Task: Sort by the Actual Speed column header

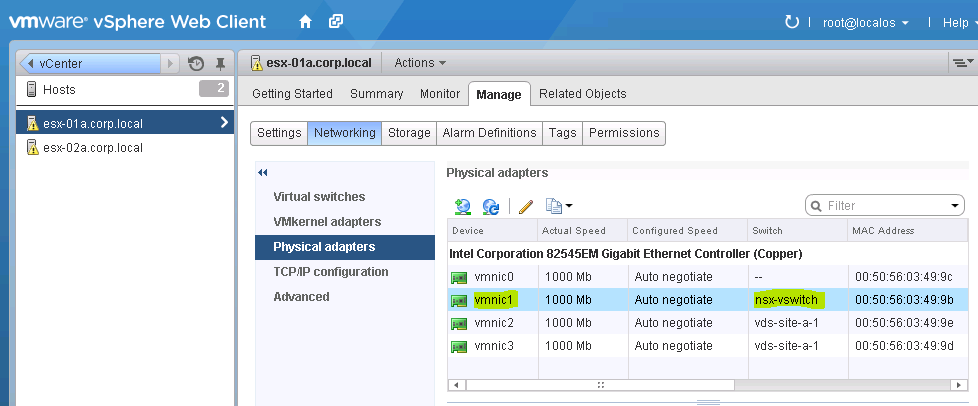Action: pyautogui.click(x=583, y=231)
